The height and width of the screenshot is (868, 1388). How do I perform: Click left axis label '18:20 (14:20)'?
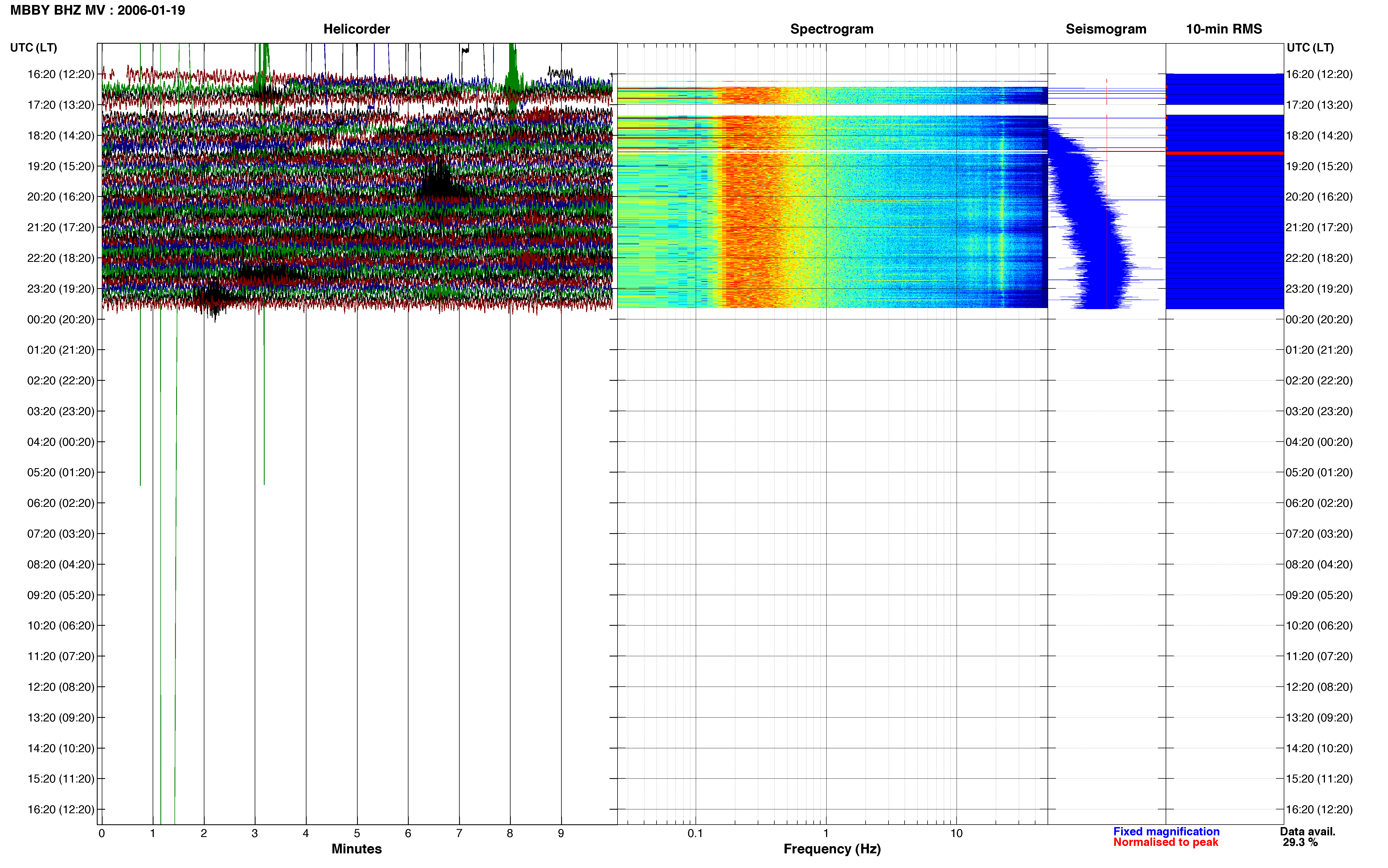pos(61,135)
